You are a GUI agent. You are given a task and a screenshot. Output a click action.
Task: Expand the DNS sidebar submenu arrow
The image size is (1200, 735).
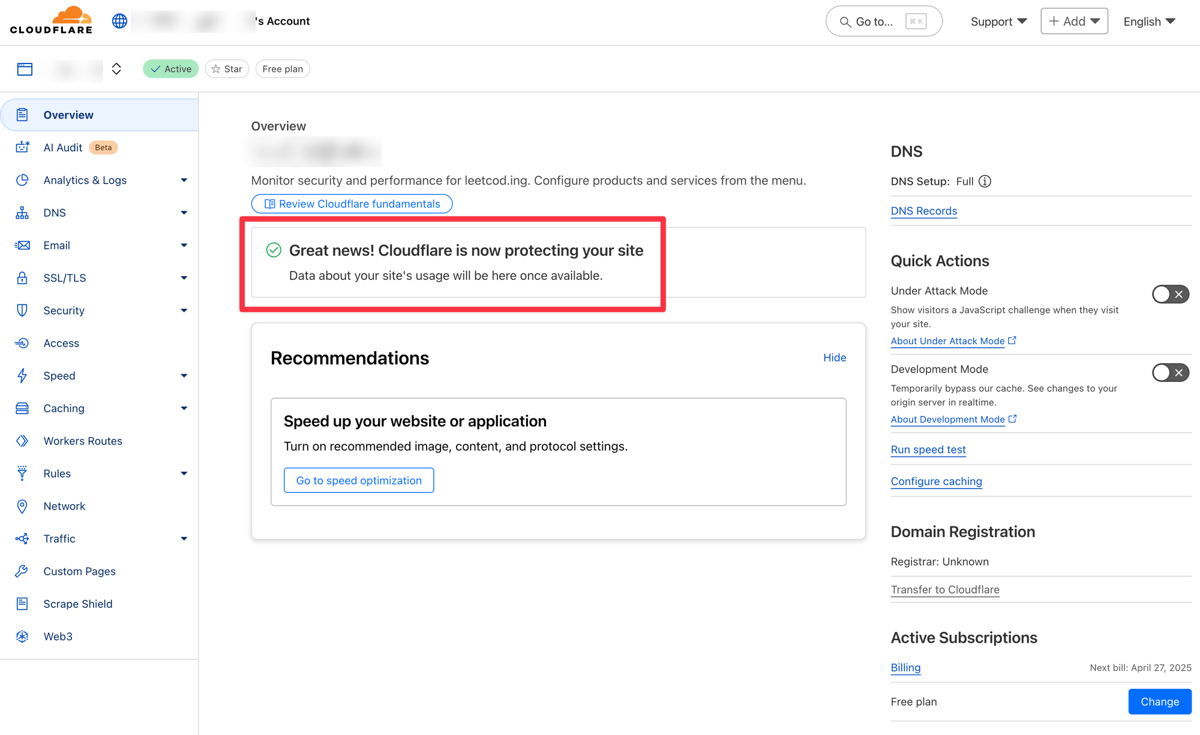[x=184, y=213]
